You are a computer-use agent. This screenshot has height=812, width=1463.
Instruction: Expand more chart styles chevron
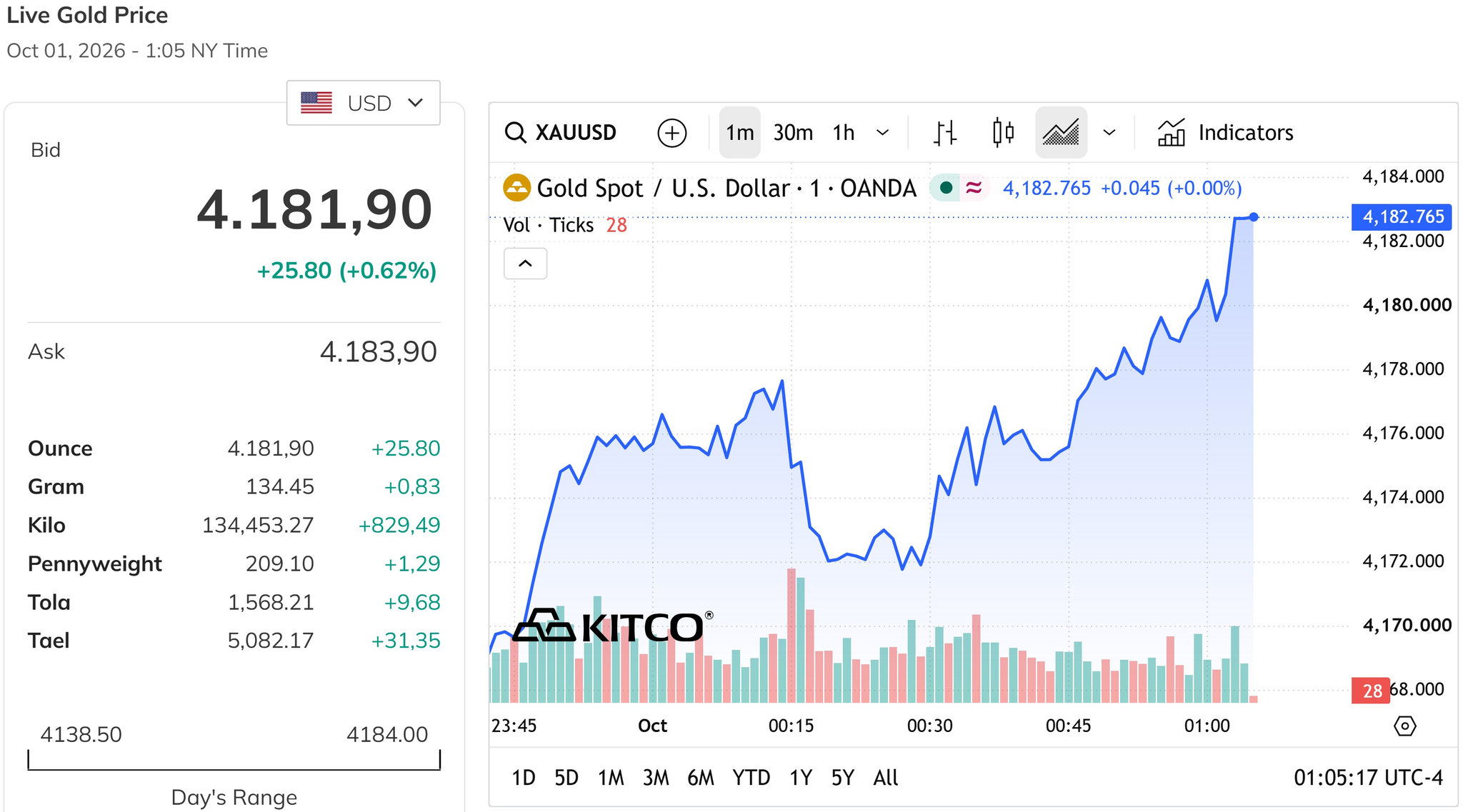(x=1109, y=133)
